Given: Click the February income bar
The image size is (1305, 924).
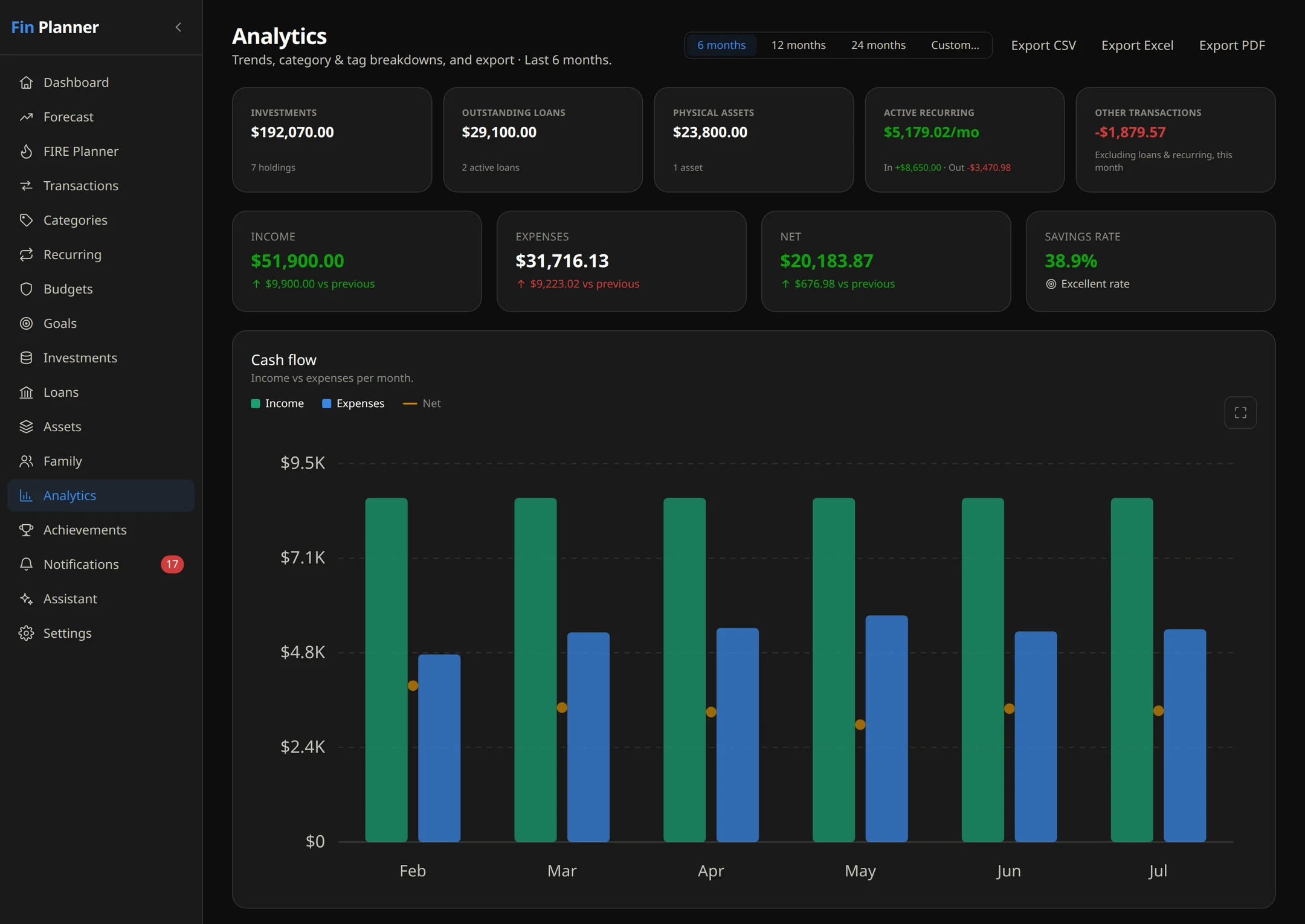Looking at the screenshot, I should click(387, 670).
